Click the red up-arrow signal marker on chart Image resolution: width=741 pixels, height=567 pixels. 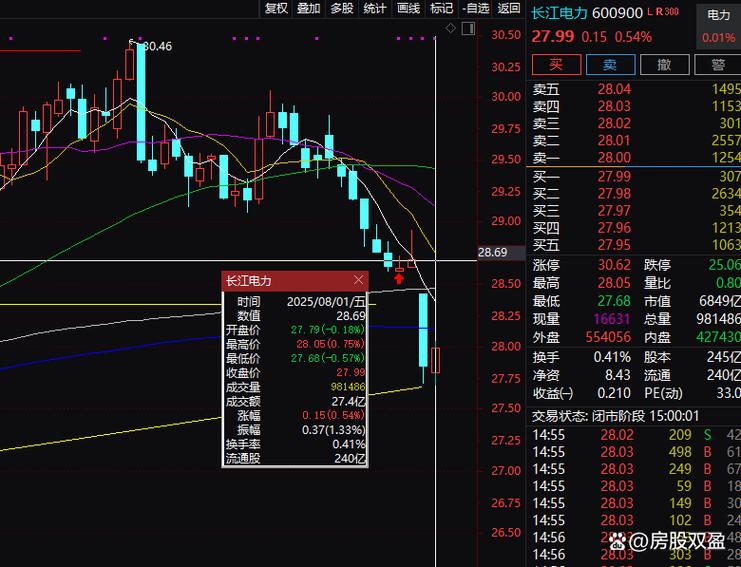click(x=399, y=279)
